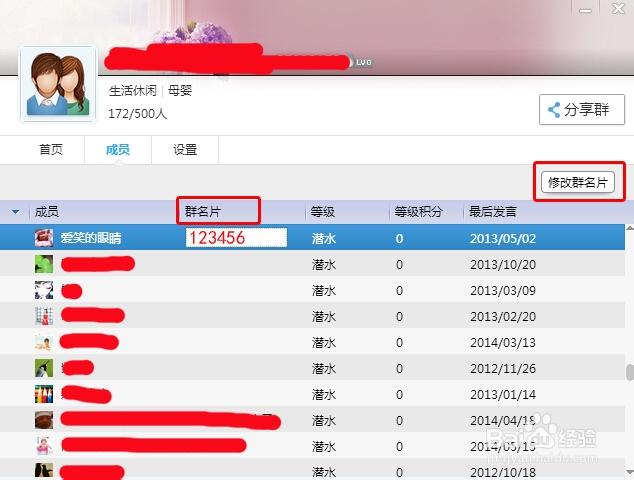The height and width of the screenshot is (480, 634).
Task: Sort by 等级 column header
Action: point(323,211)
